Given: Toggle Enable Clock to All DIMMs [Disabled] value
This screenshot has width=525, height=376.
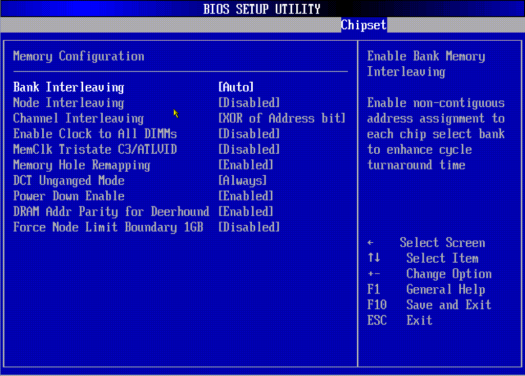Looking at the screenshot, I should (x=249, y=134).
